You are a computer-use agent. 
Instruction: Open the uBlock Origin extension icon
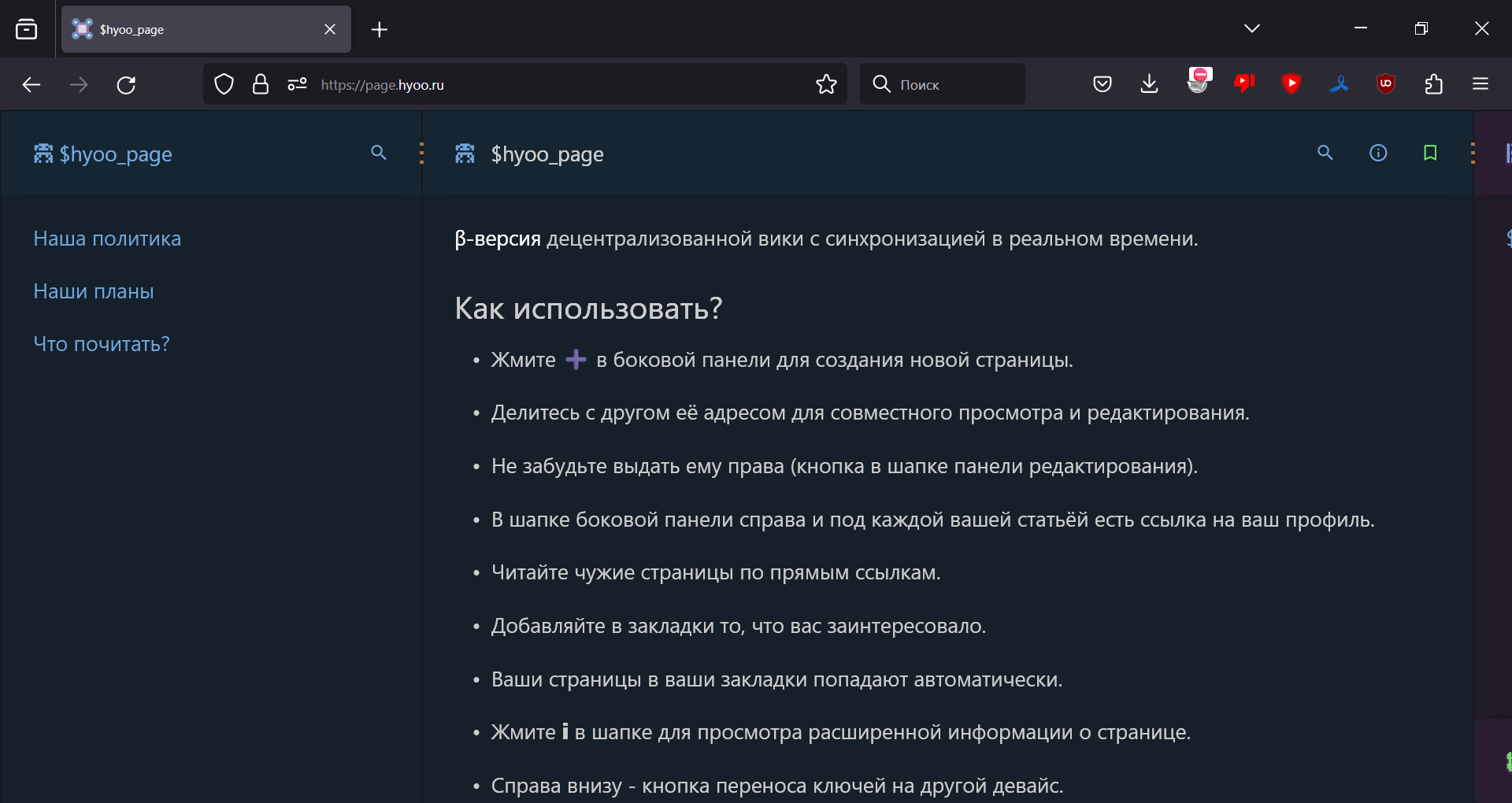pyautogui.click(x=1386, y=83)
